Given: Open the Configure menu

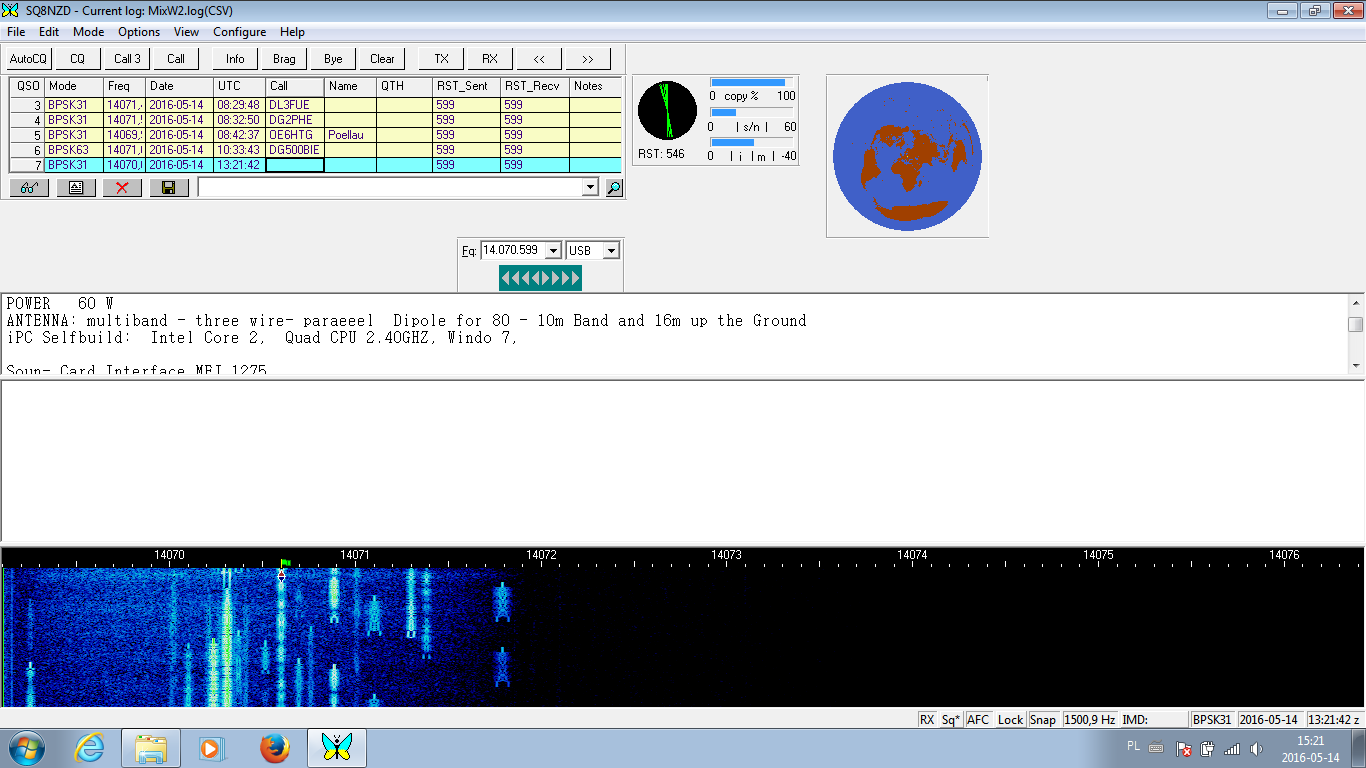Looking at the screenshot, I should coord(239,32).
